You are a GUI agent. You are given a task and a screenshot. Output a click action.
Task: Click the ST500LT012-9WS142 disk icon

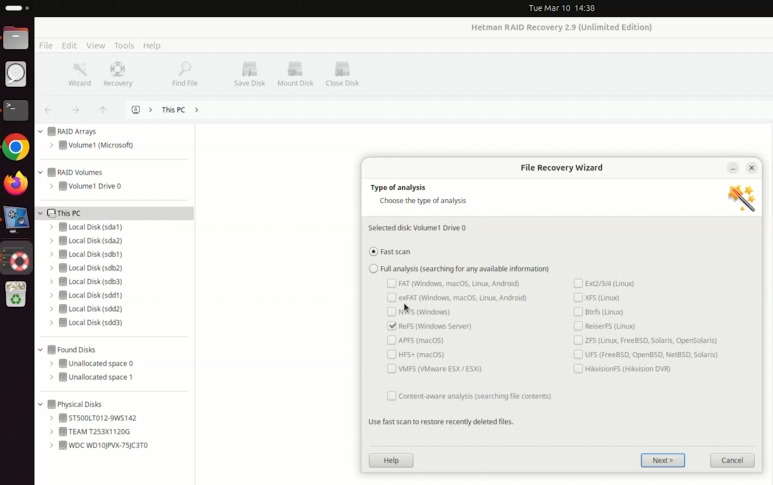(x=63, y=417)
